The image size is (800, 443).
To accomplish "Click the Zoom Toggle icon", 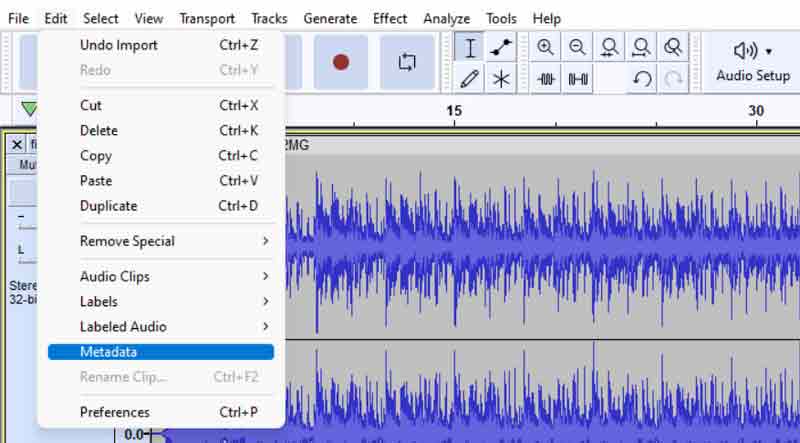I will (673, 47).
